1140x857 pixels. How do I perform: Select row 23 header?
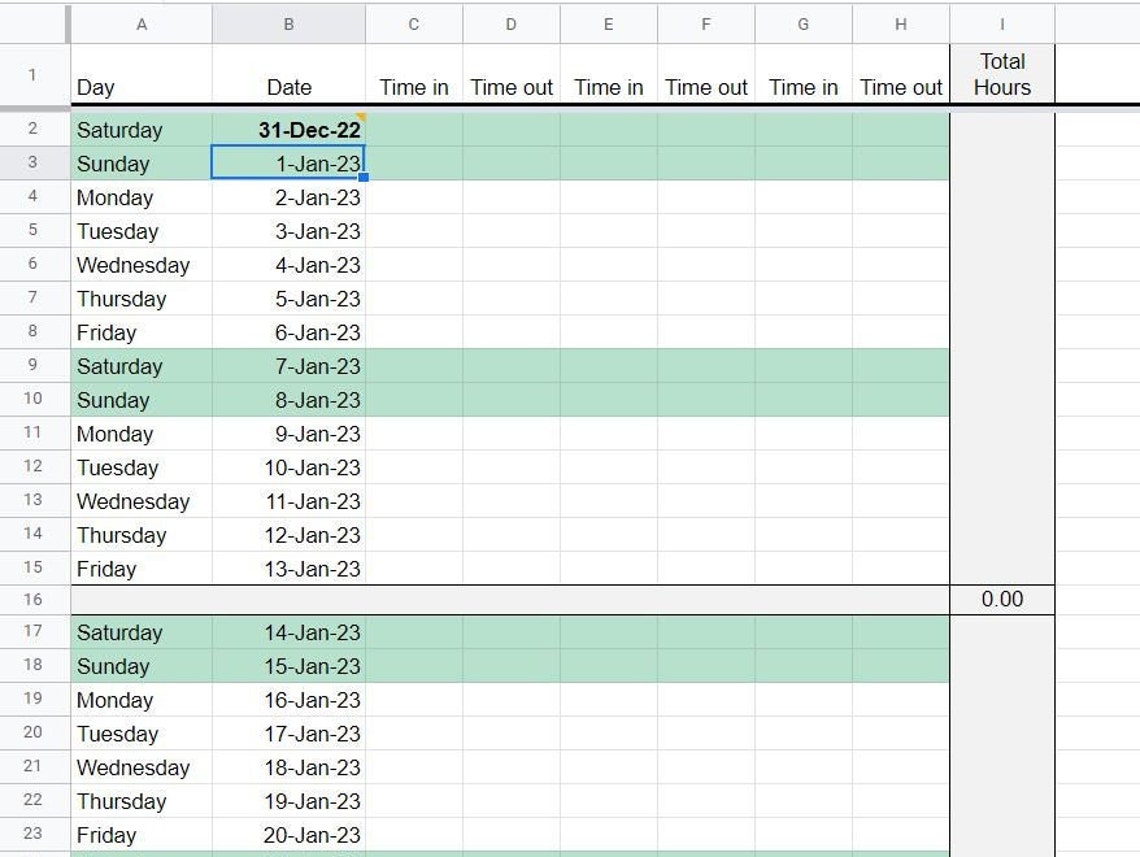coord(33,833)
